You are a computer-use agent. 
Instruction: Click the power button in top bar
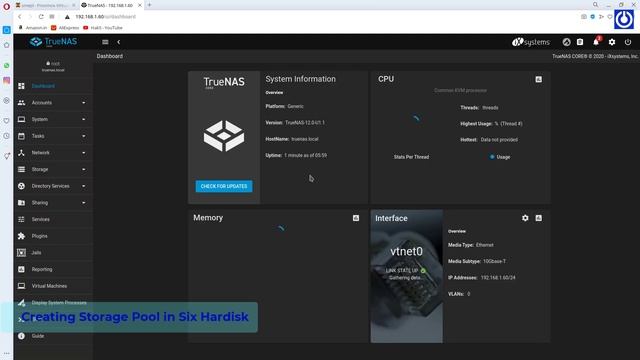pyautogui.click(x=628, y=42)
